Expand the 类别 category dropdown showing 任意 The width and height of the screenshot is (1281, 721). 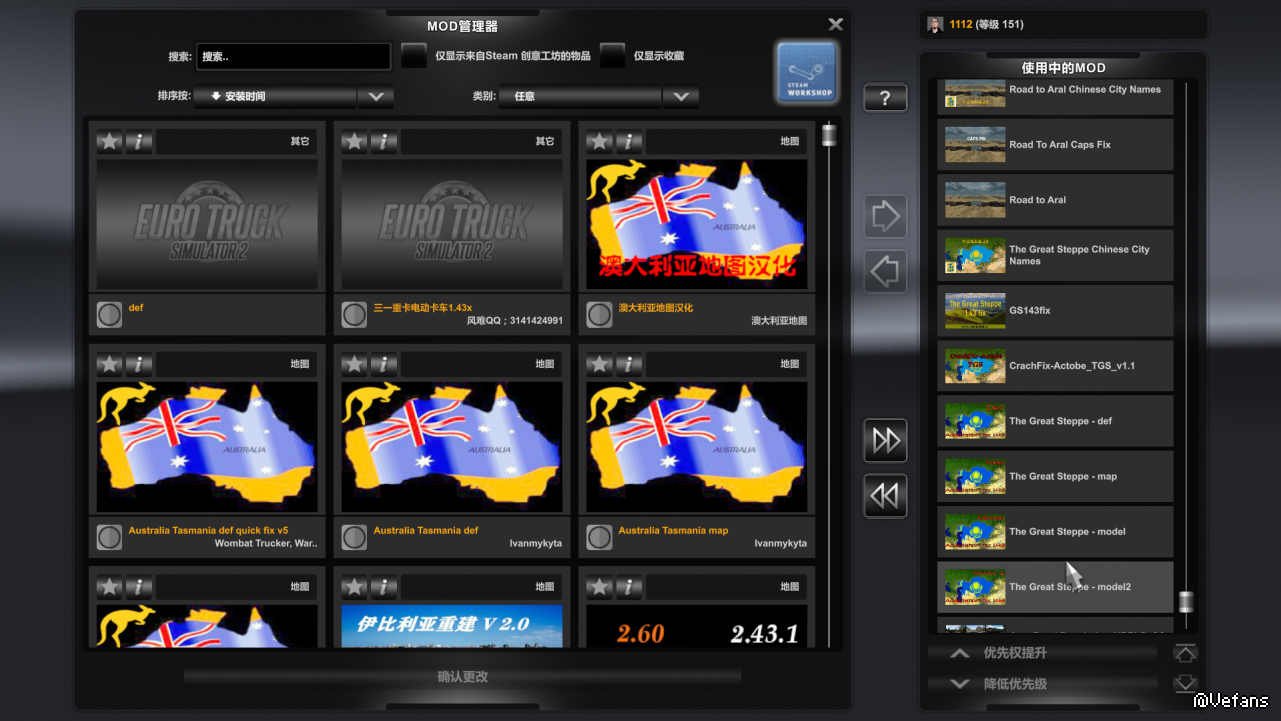tap(599, 97)
